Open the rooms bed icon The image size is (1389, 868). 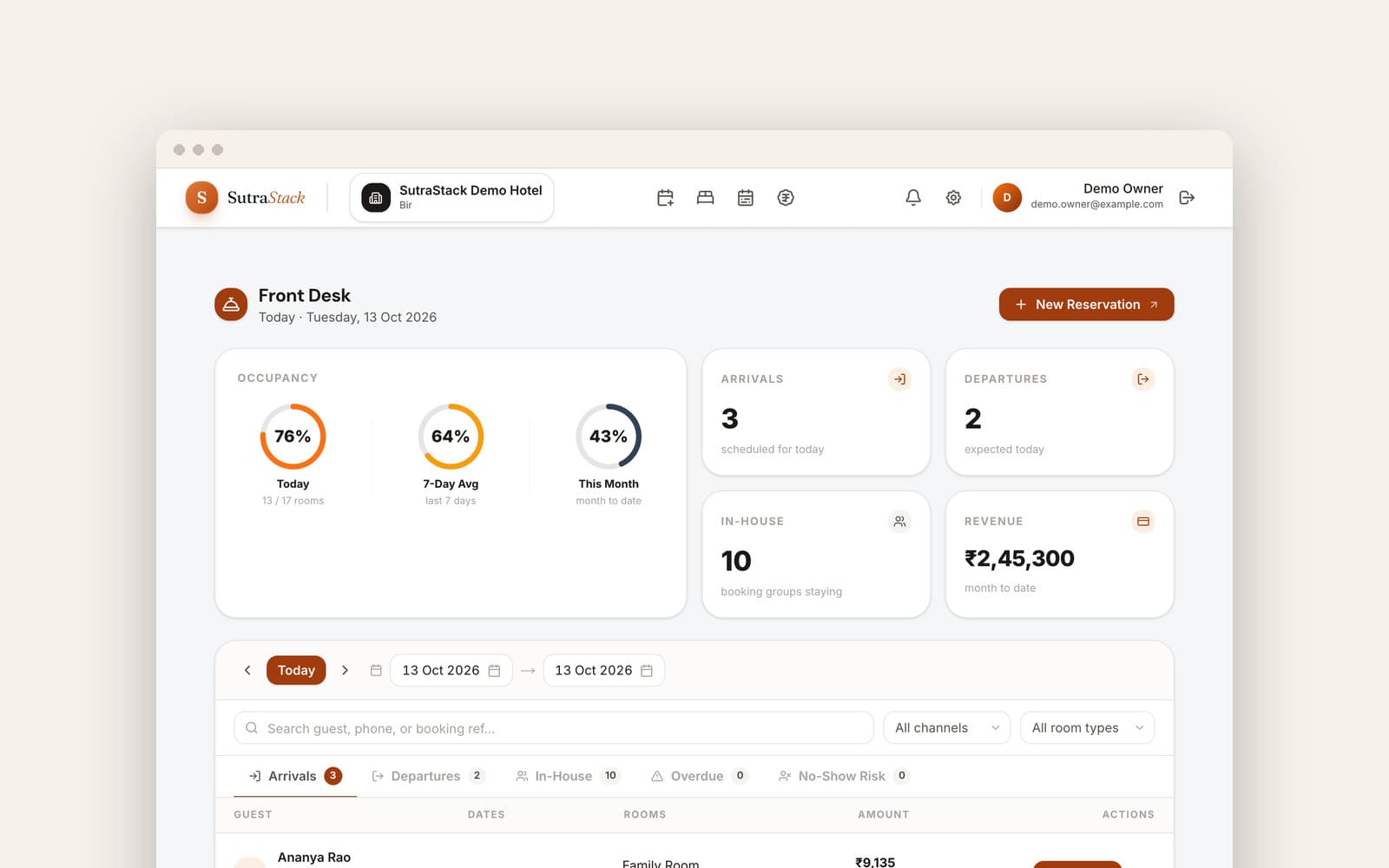pyautogui.click(x=705, y=198)
